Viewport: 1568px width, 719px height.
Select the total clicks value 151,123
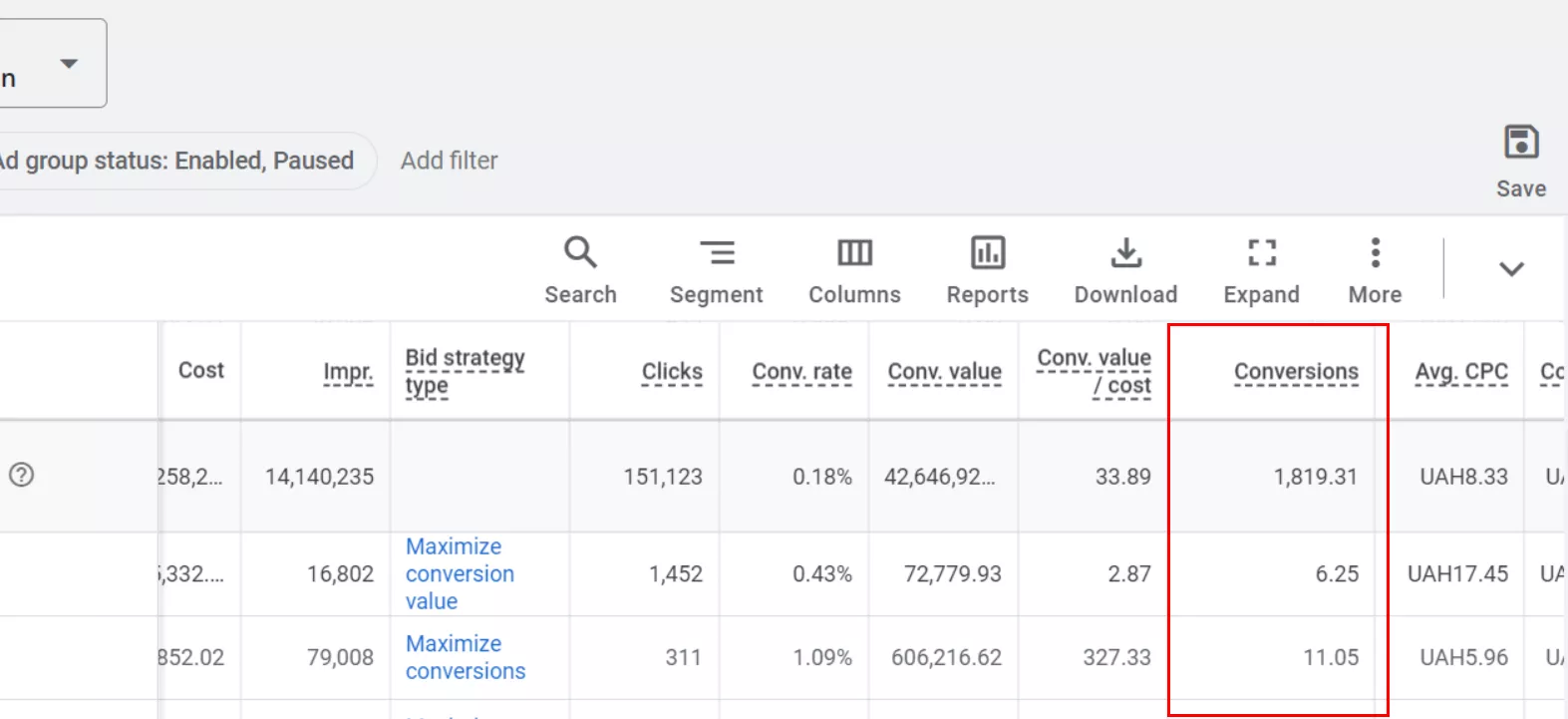tap(663, 477)
